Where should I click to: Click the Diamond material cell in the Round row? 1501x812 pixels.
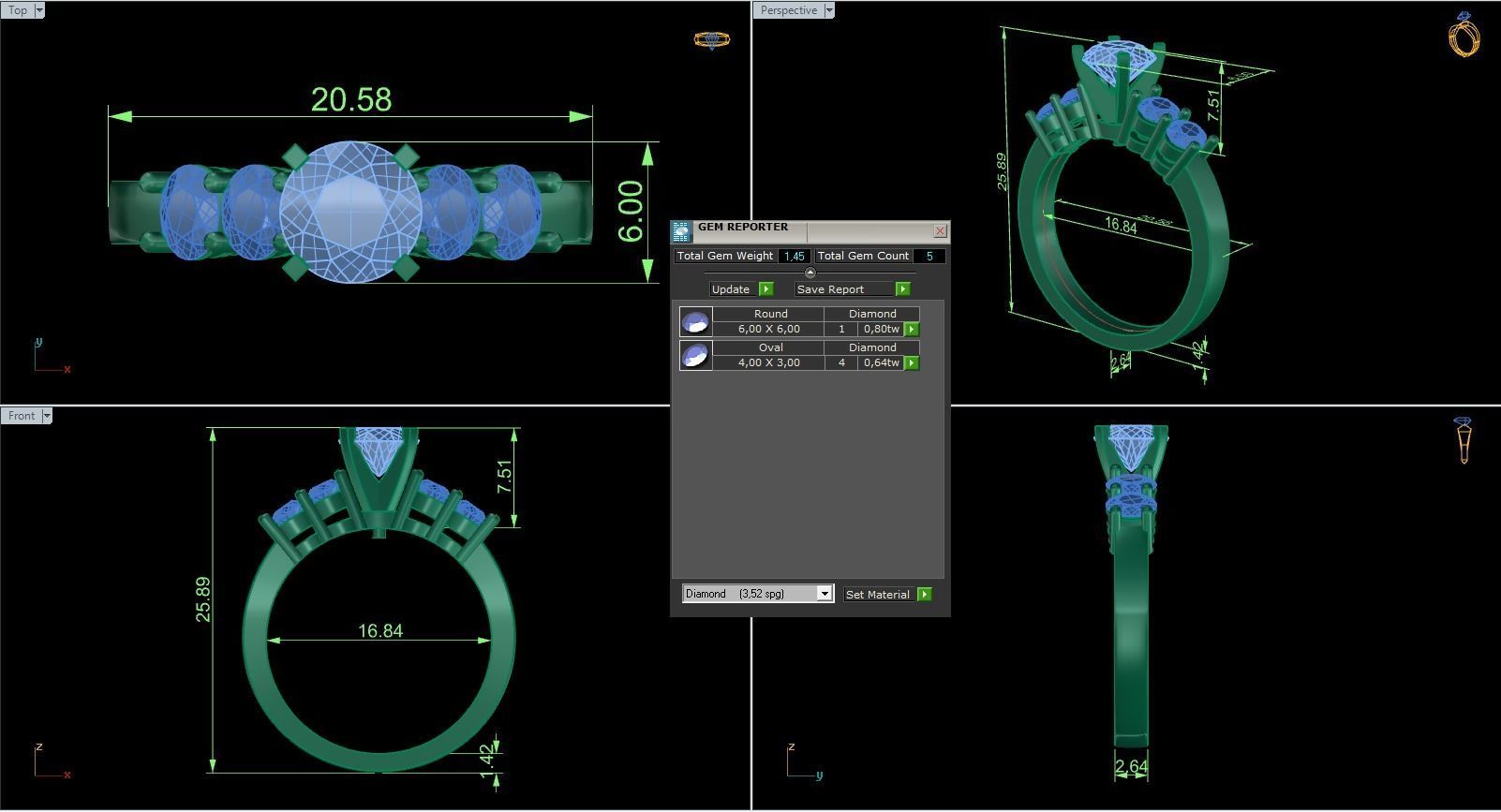872,314
